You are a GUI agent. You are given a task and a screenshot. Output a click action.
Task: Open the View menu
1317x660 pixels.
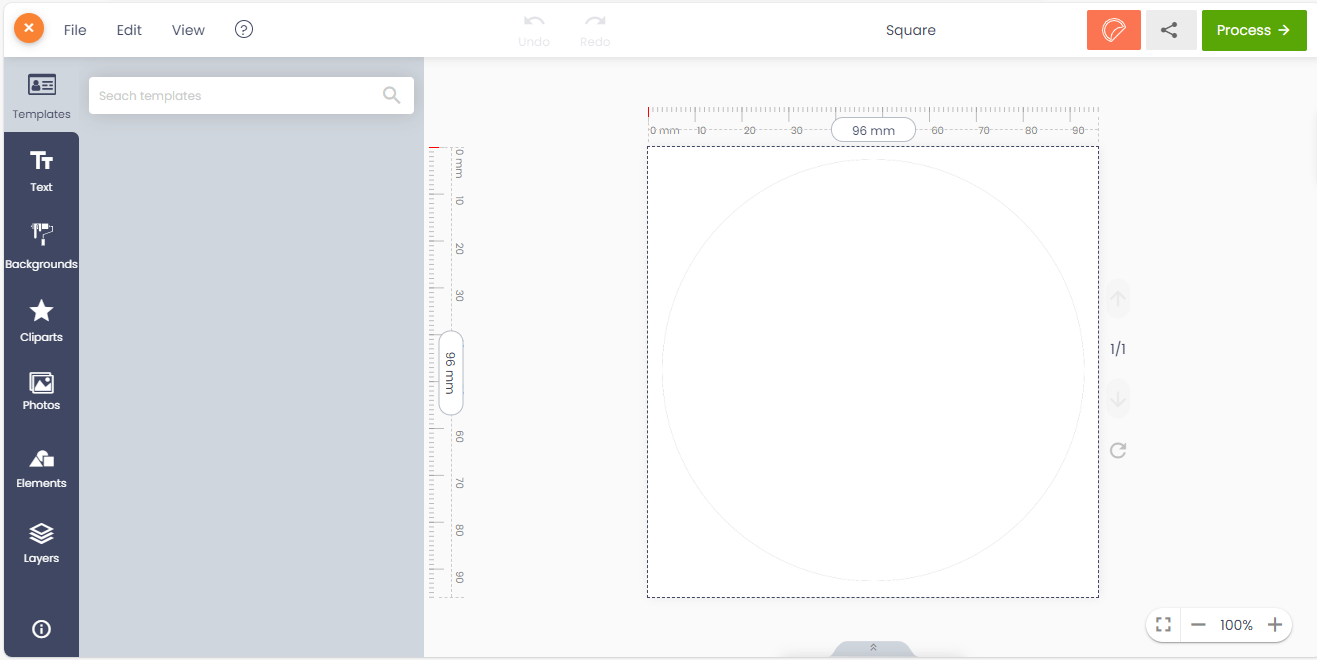pyautogui.click(x=188, y=30)
